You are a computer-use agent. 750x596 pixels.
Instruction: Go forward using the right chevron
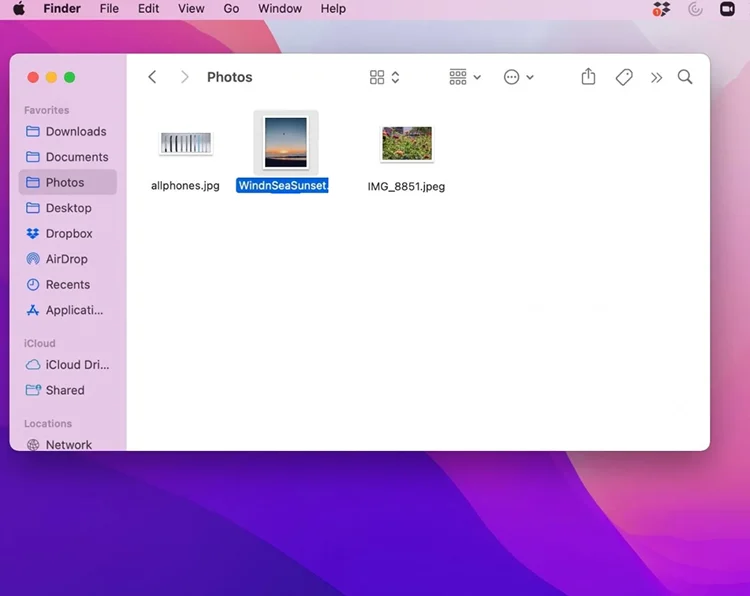184,77
